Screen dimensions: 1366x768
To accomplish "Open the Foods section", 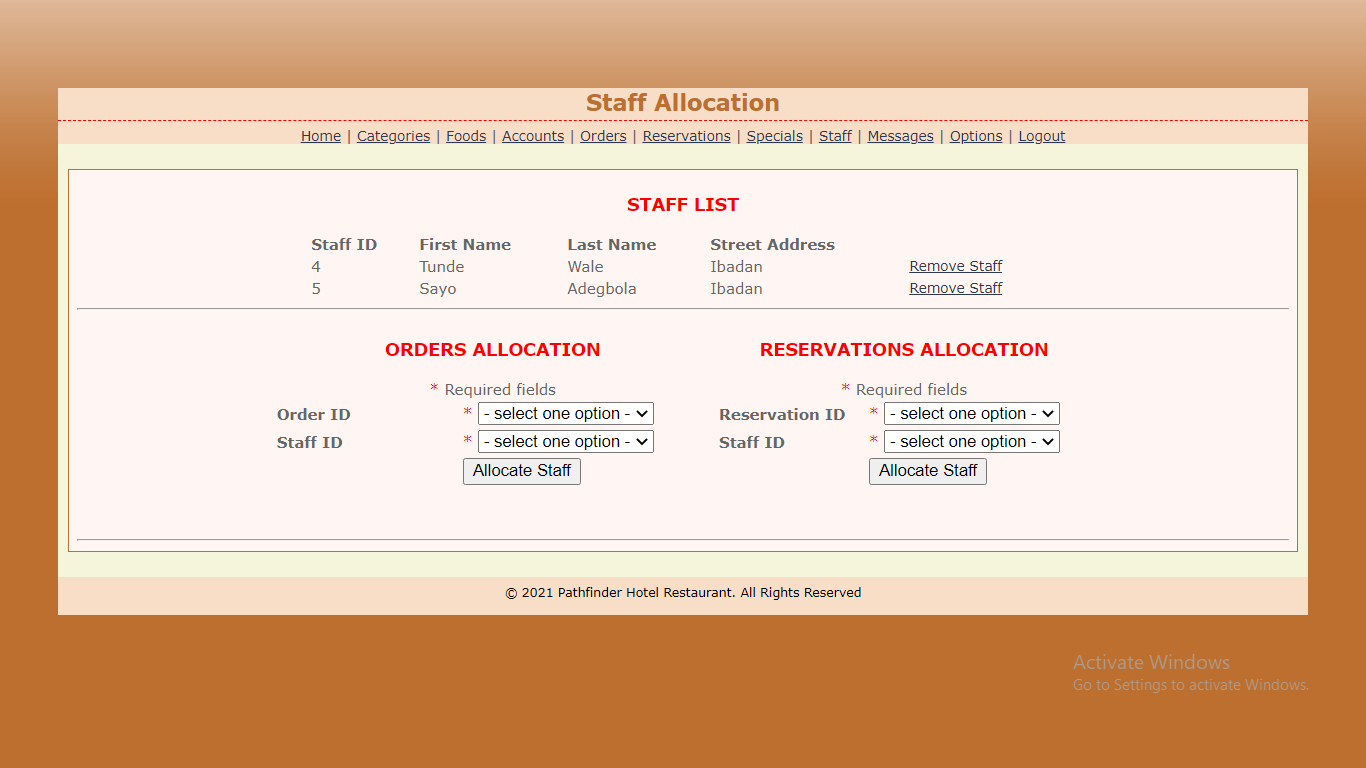I will 466,136.
